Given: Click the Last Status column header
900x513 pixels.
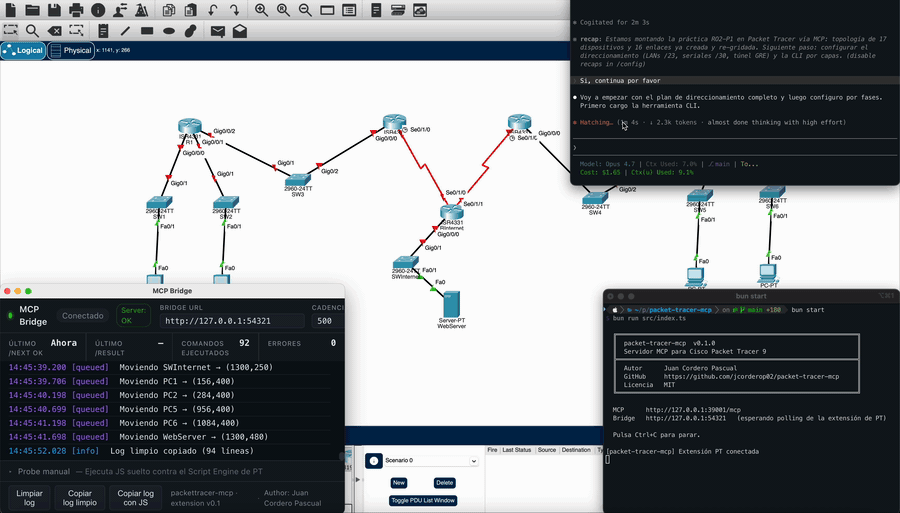Looking at the screenshot, I should point(517,450).
